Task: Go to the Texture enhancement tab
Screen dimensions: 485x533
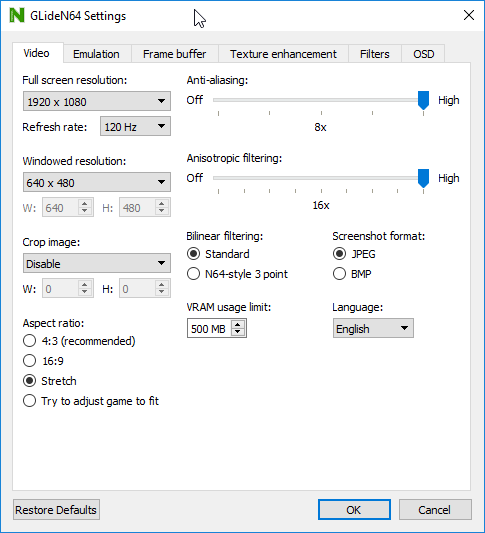Action: coord(283,54)
